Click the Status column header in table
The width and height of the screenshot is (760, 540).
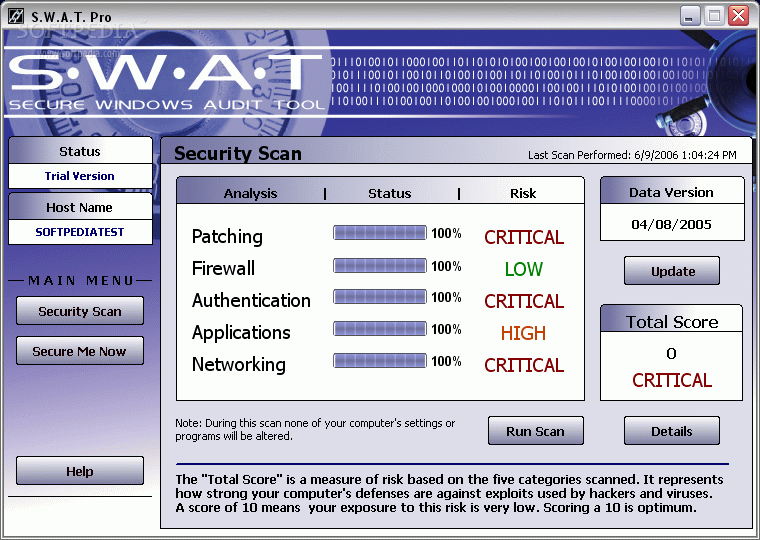point(390,193)
